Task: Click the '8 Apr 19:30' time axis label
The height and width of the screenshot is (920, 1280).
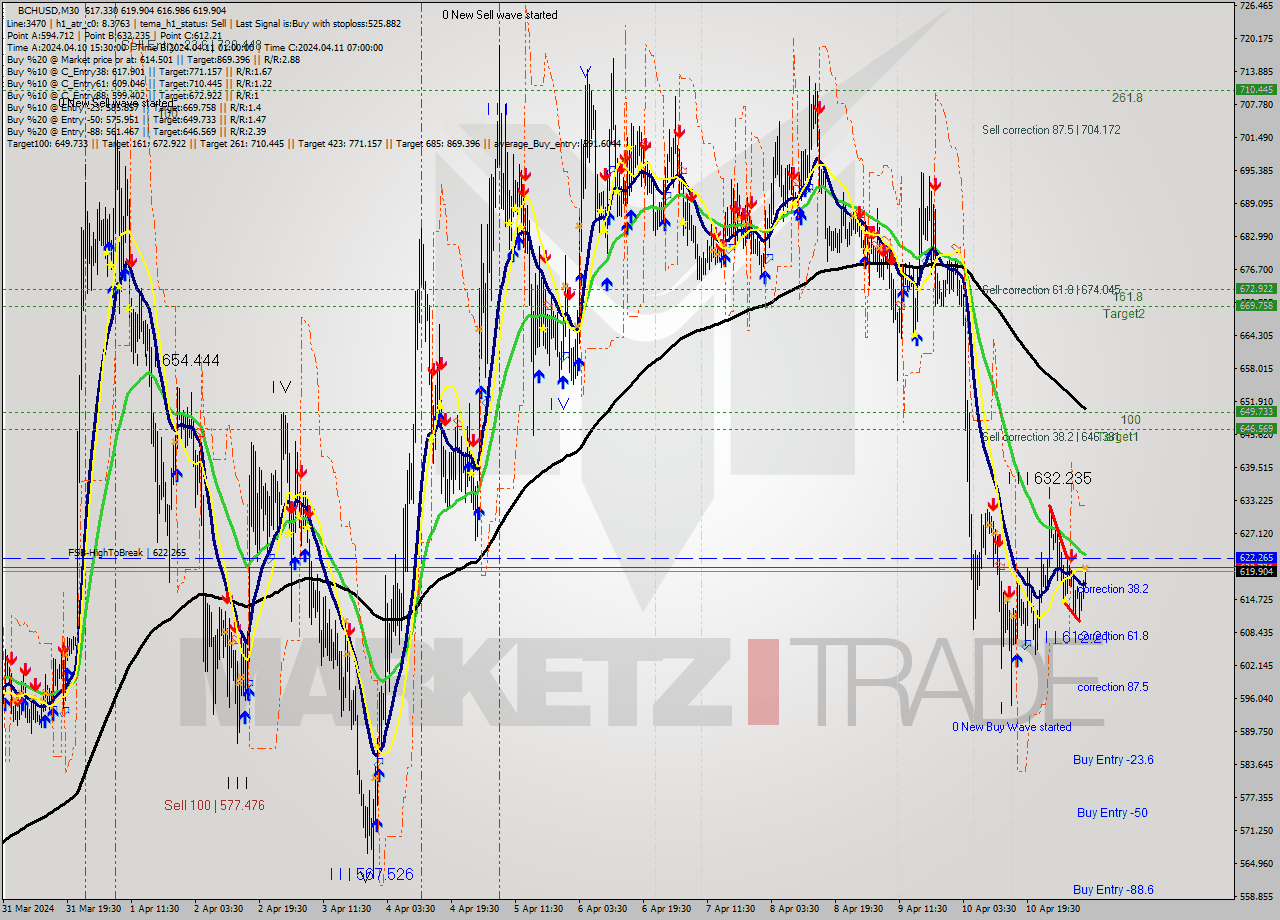Action: point(858,909)
